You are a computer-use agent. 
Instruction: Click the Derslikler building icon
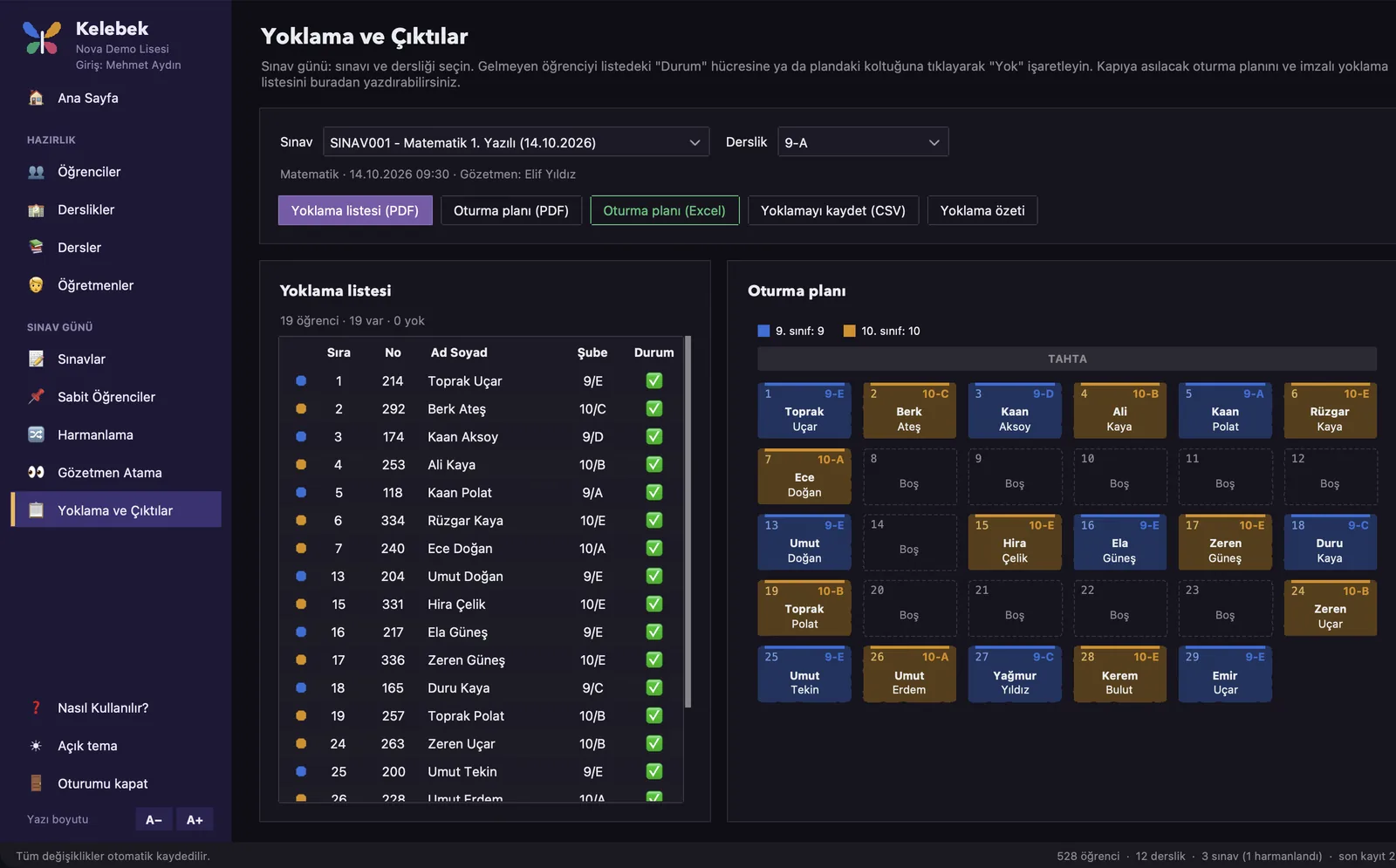tap(36, 210)
